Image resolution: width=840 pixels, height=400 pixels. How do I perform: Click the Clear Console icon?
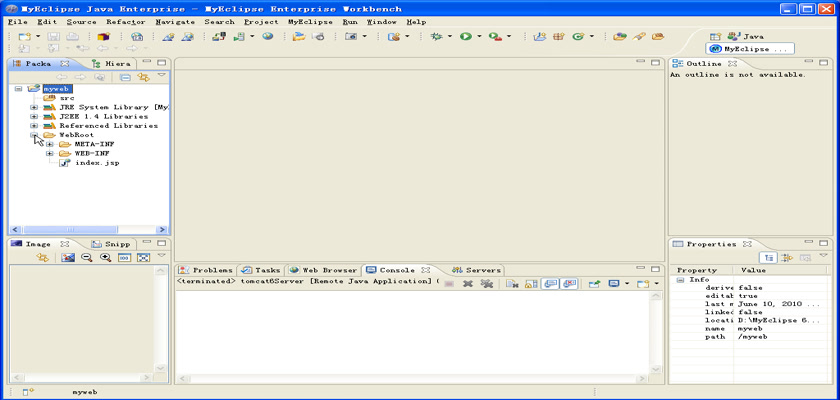coord(512,284)
